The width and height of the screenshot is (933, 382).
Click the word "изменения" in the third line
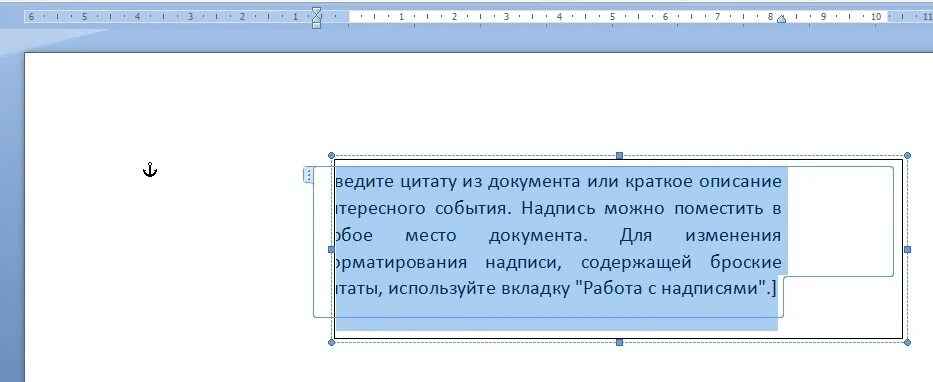[x=733, y=236]
